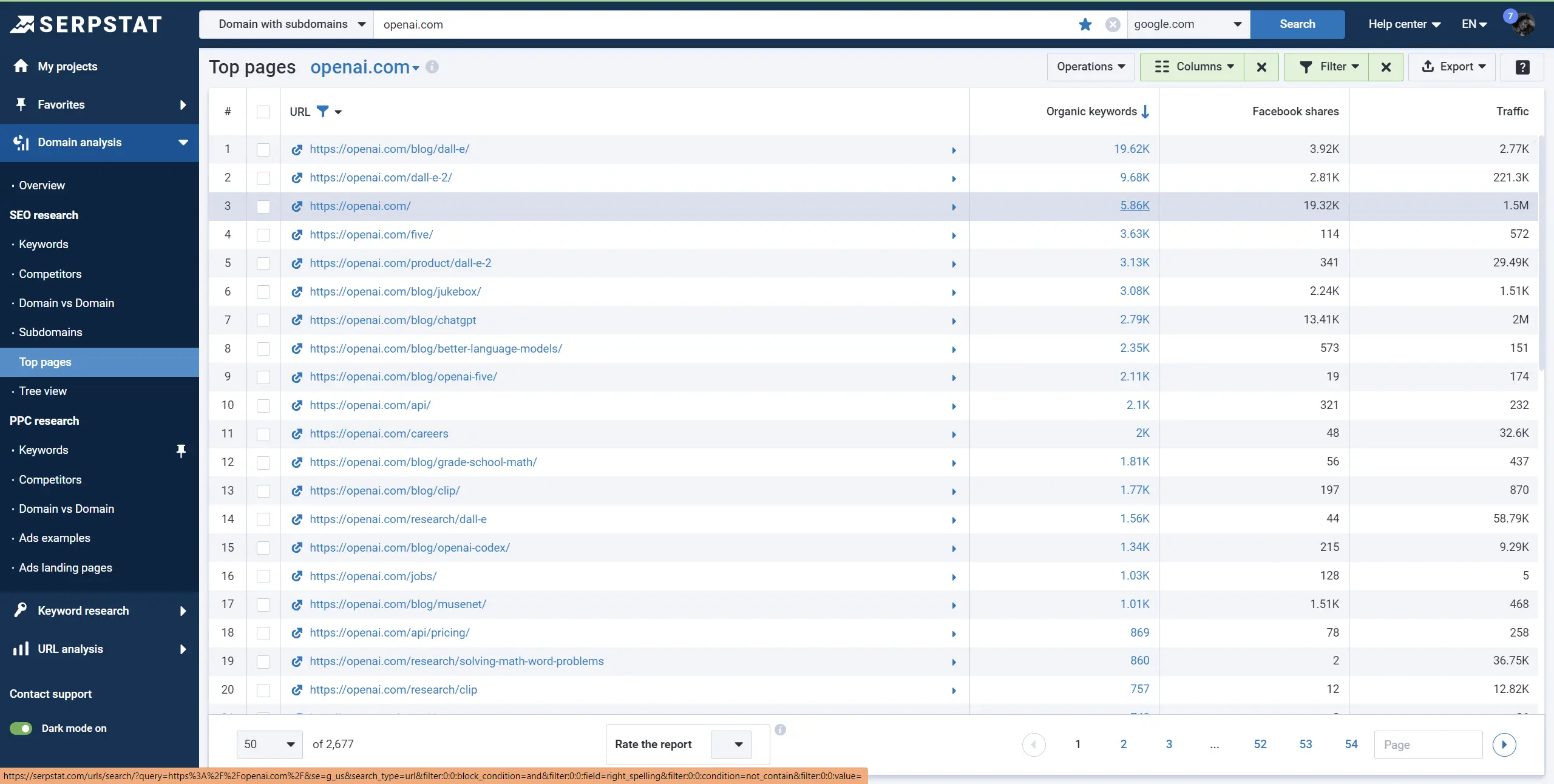This screenshot has height=784, width=1554.
Task: Open SEO Competitors in sidebar
Action: [50, 274]
